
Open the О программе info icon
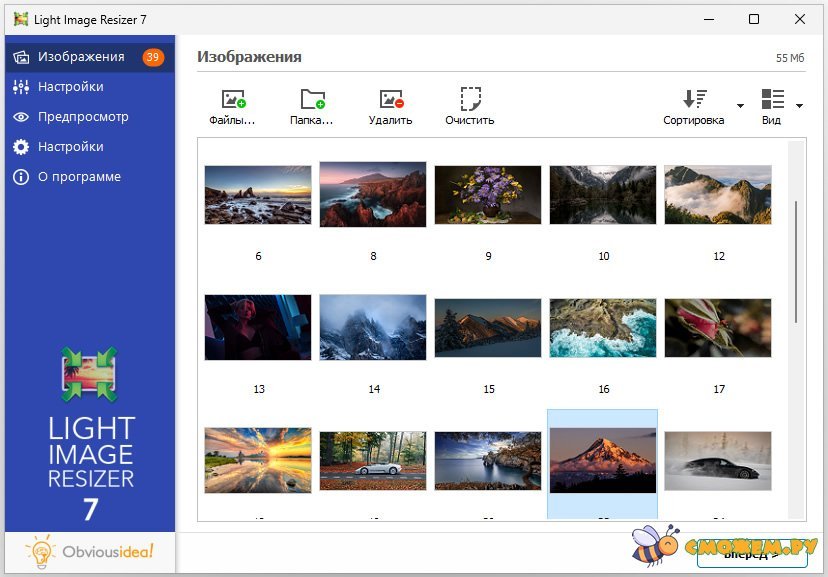20,177
